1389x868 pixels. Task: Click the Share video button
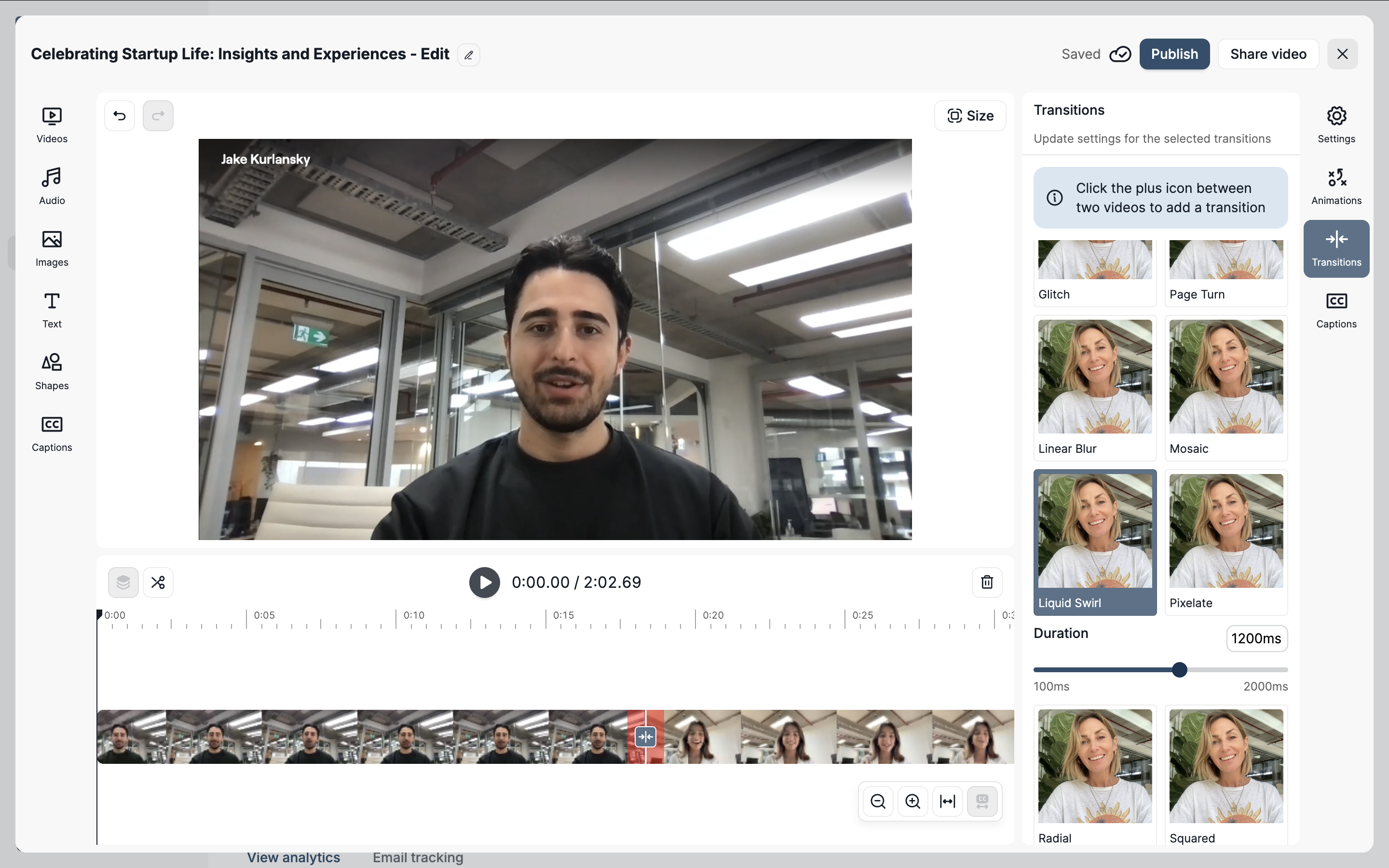click(x=1268, y=54)
